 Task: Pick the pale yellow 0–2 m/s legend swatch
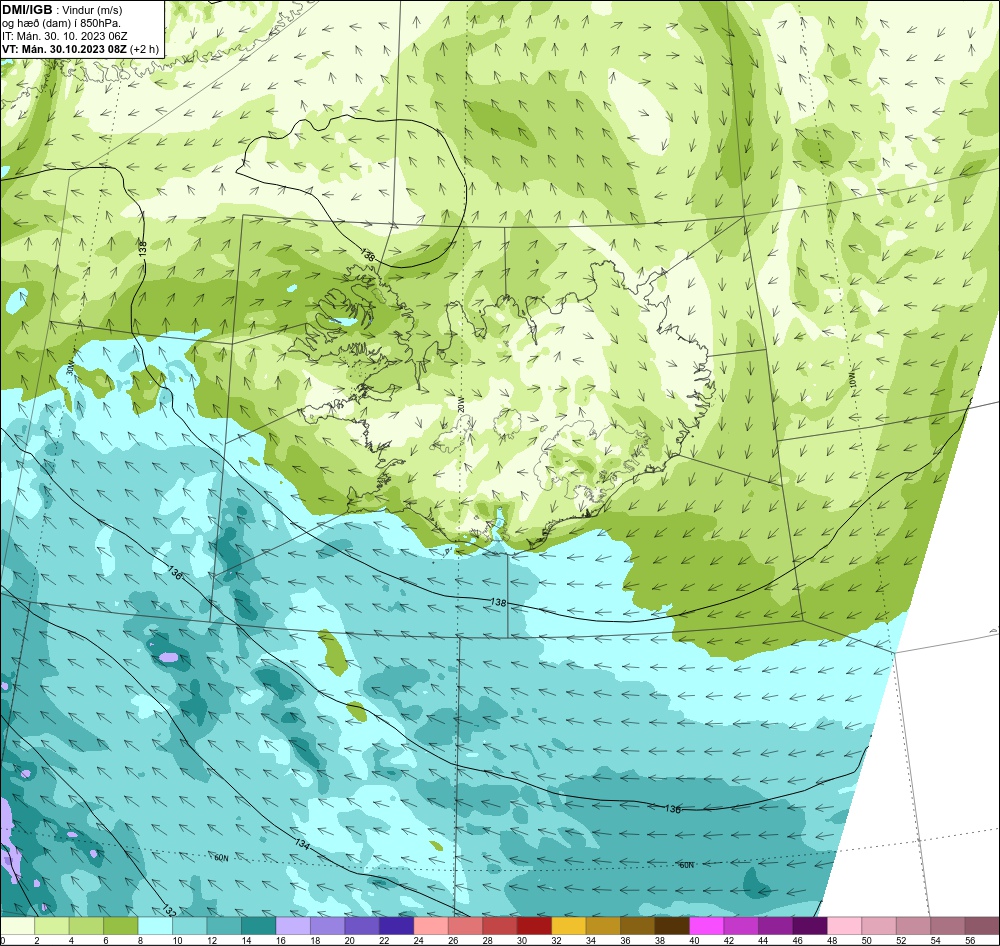click(x=18, y=926)
